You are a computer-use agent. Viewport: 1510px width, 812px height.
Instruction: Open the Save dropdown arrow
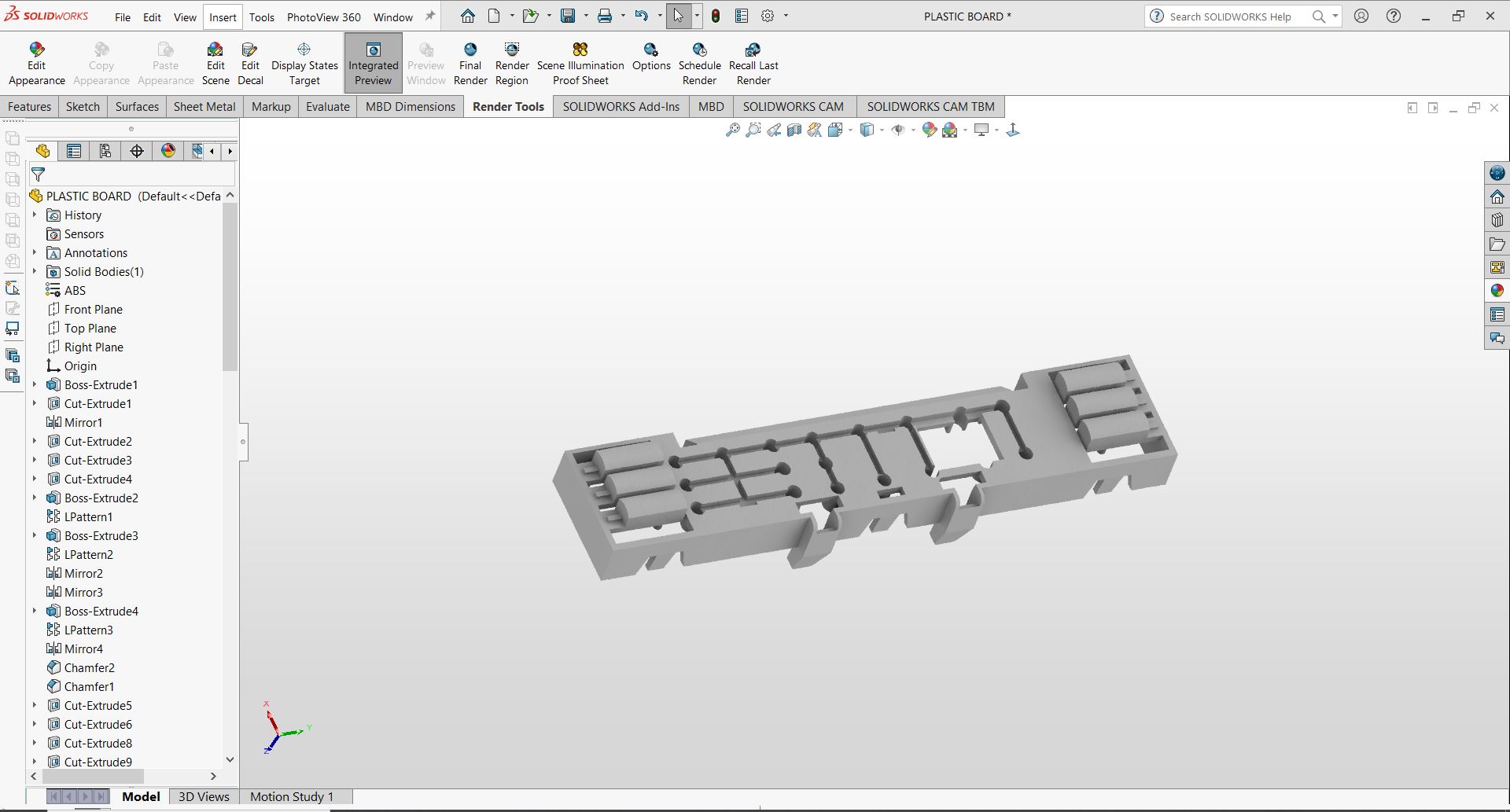coord(586,16)
